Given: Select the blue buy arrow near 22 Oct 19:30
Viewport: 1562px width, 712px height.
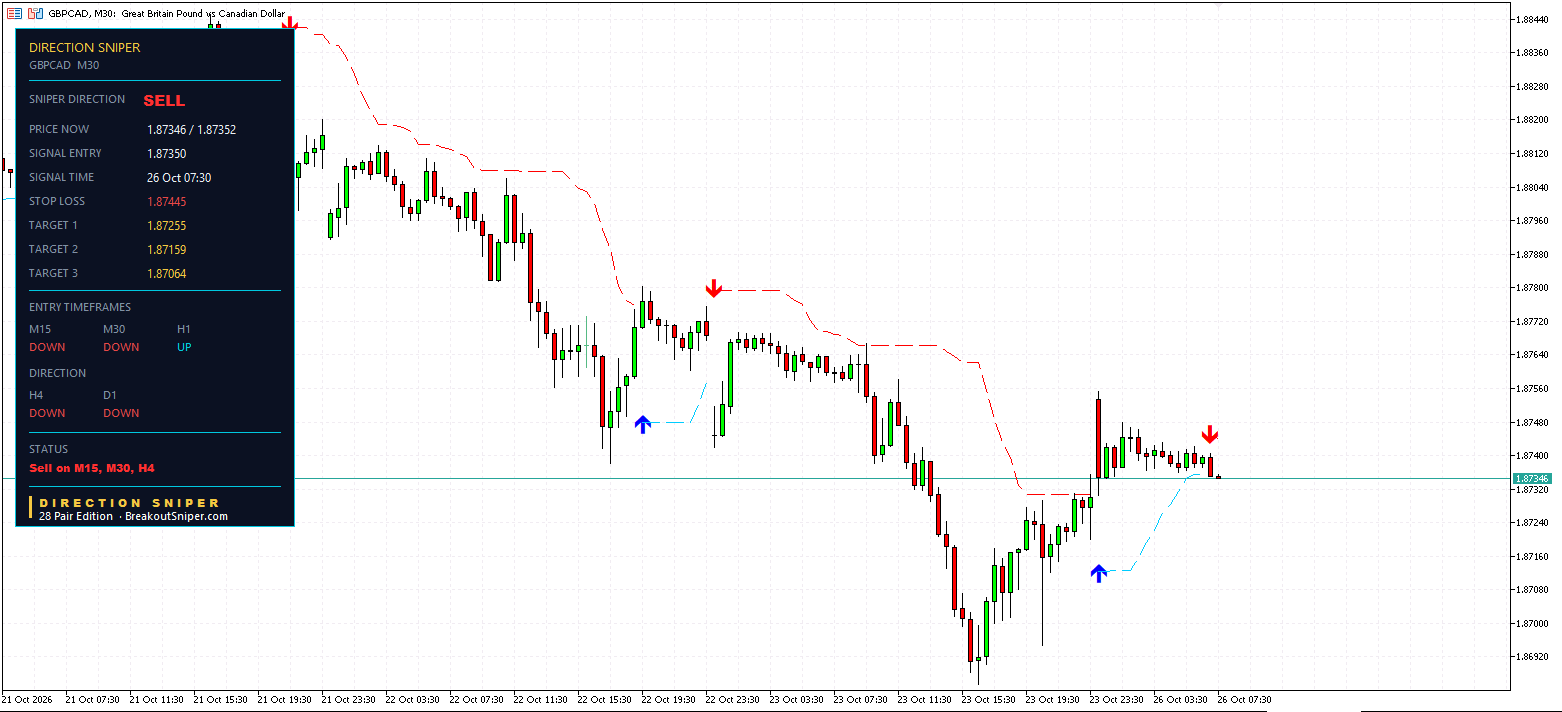Looking at the screenshot, I should point(642,424).
